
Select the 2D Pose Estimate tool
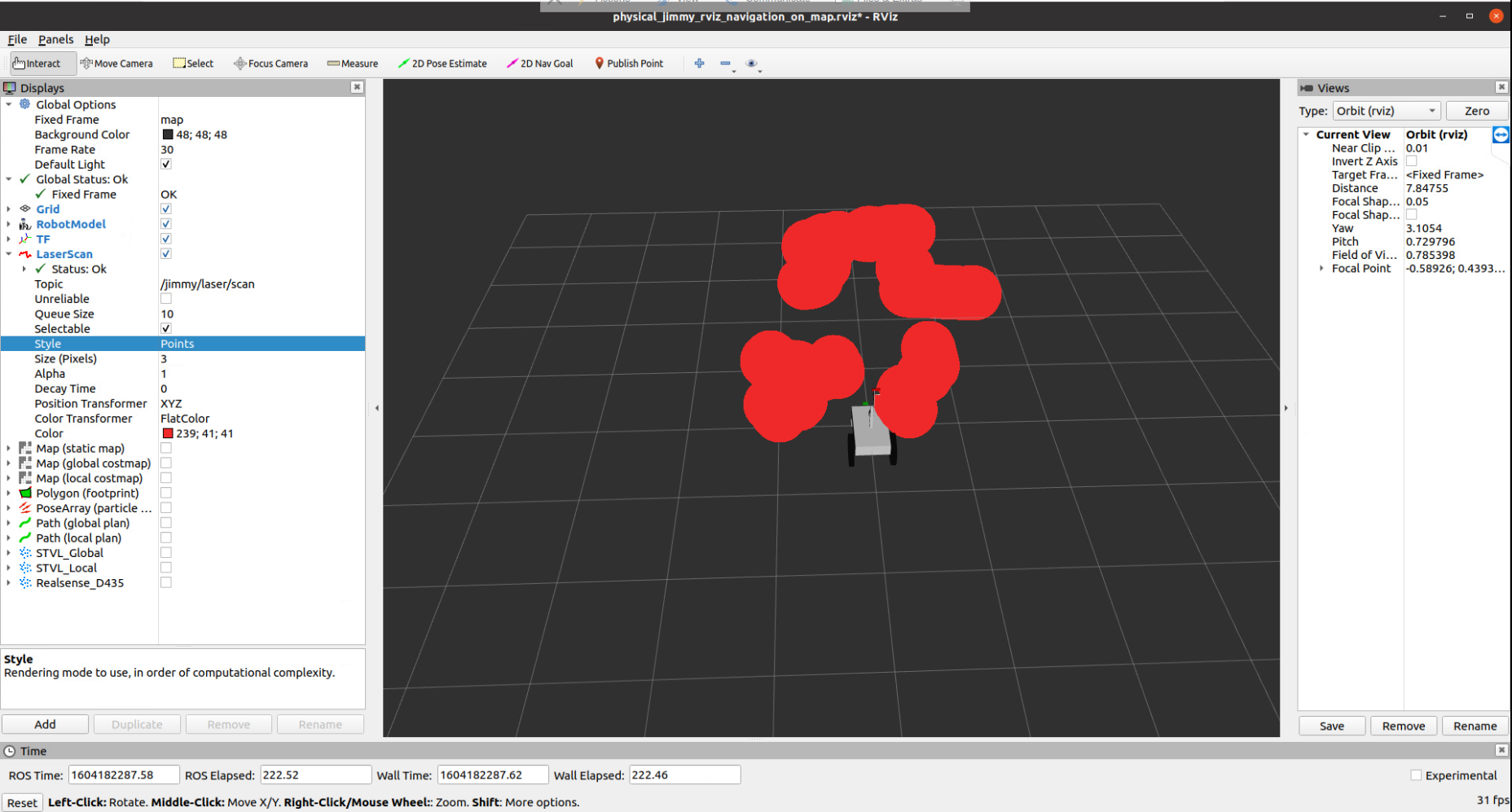[442, 64]
